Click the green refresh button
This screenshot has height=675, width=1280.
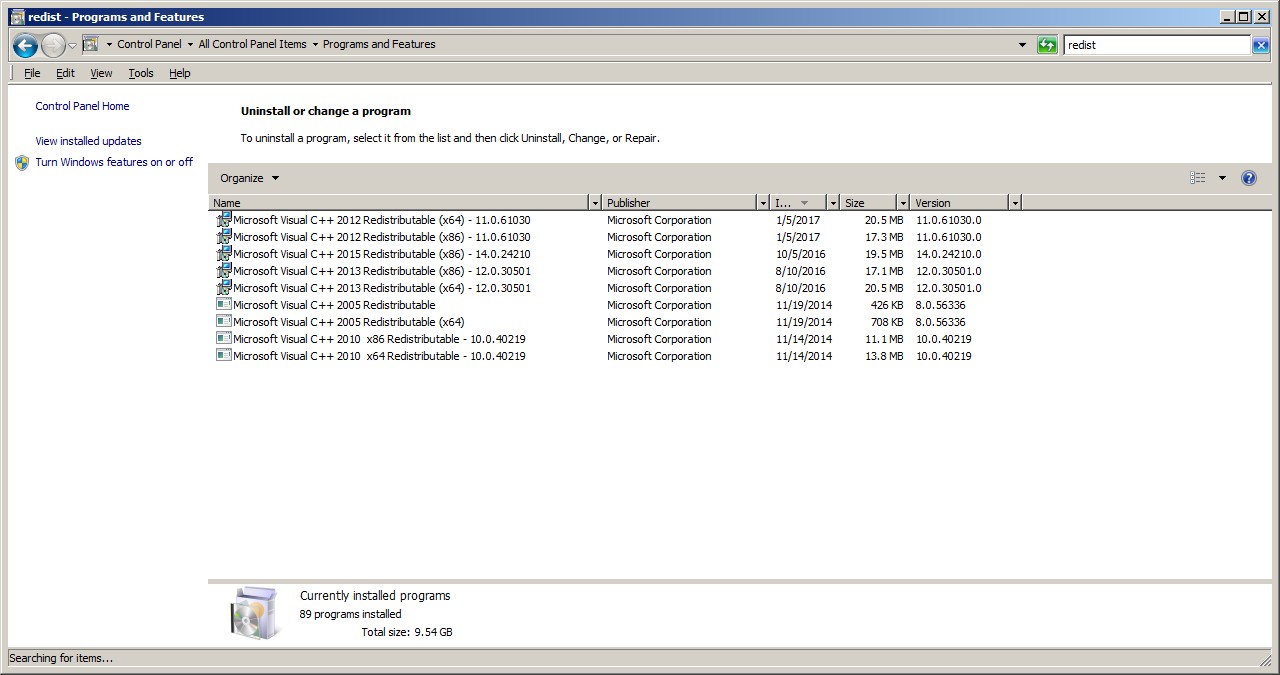(x=1047, y=45)
